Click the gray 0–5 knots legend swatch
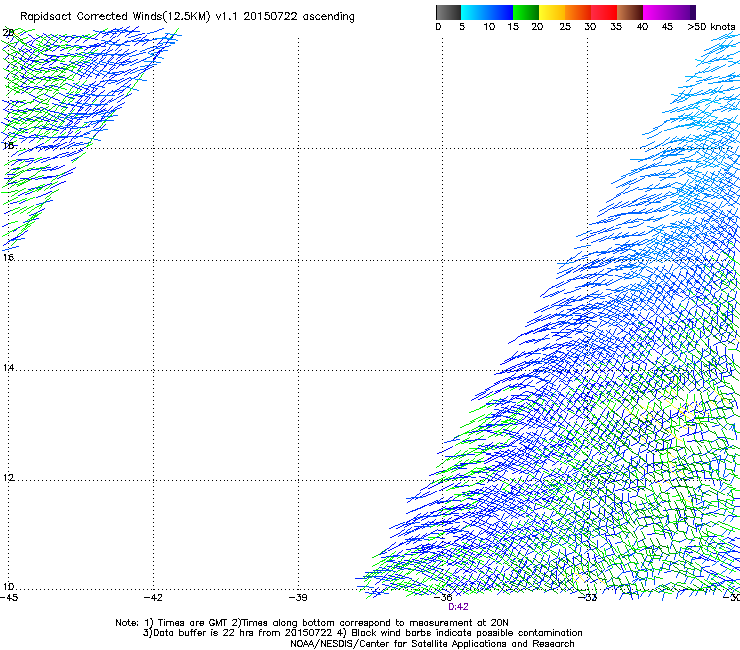Image resolution: width=740 pixels, height=650 pixels. (x=448, y=12)
